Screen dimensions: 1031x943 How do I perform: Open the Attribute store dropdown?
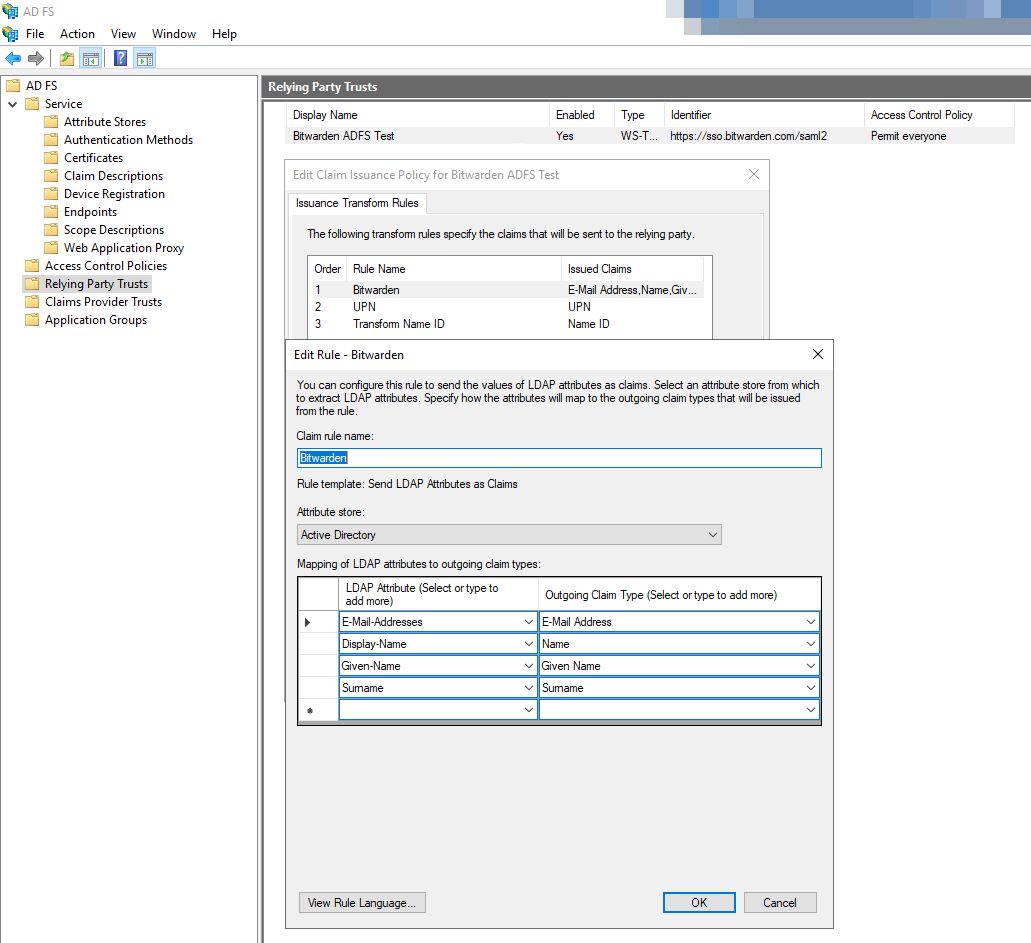(509, 535)
